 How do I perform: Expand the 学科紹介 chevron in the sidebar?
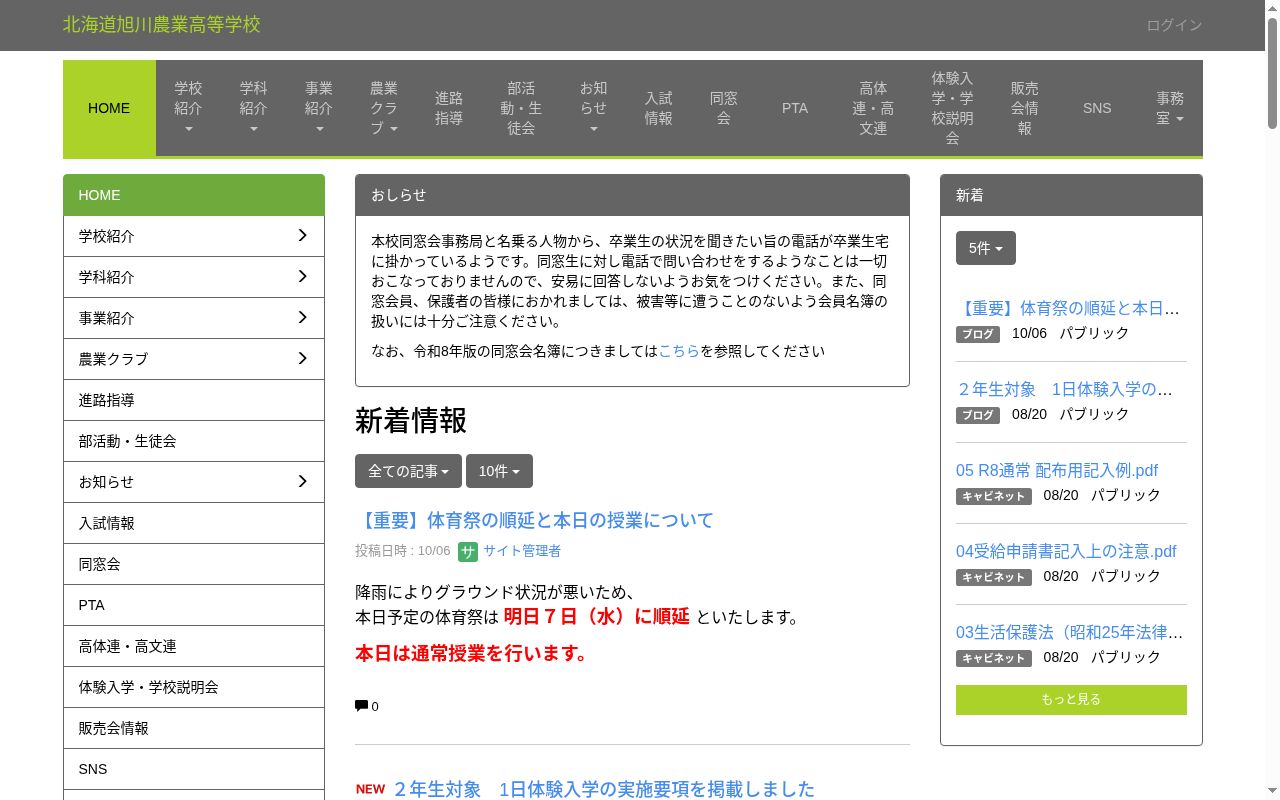click(303, 277)
